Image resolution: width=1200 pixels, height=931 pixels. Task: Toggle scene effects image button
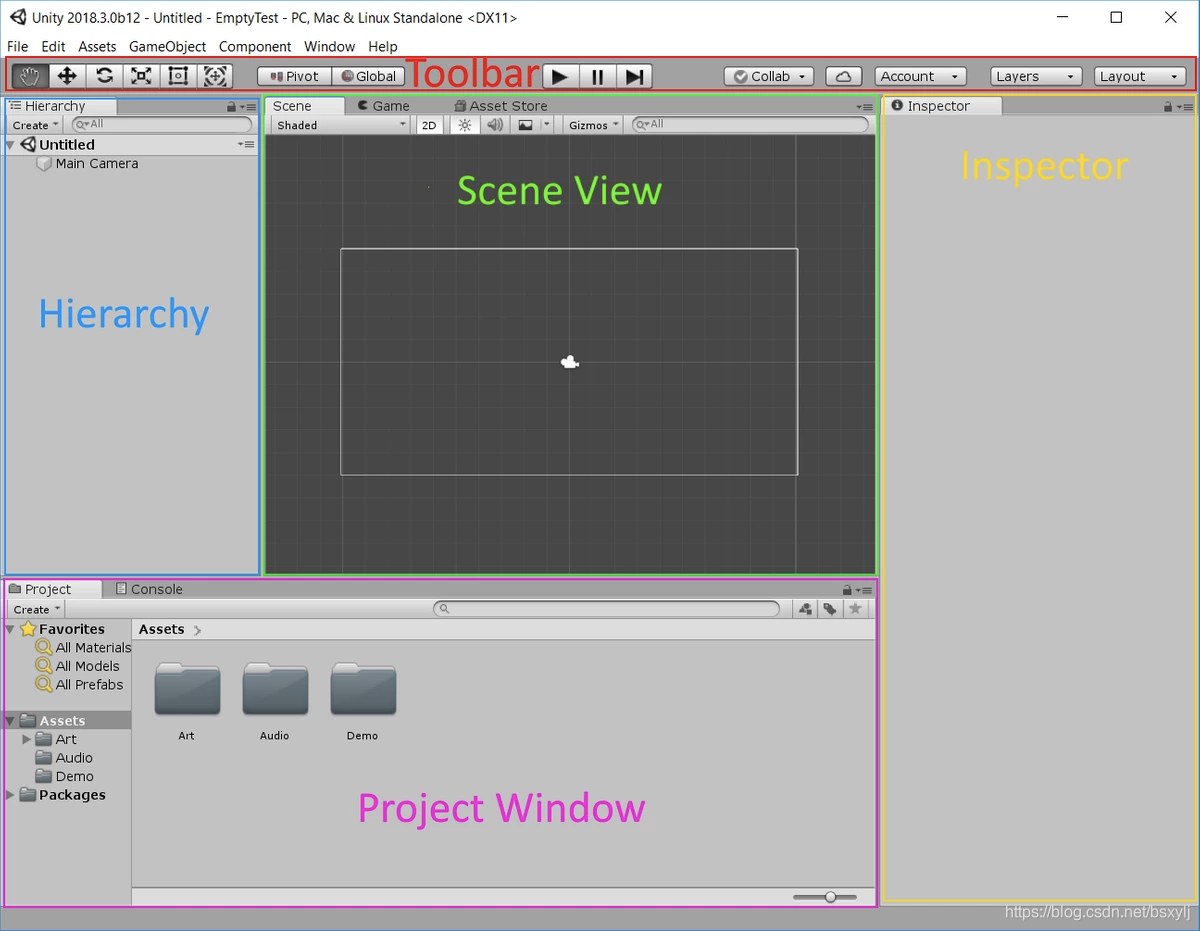(x=526, y=125)
